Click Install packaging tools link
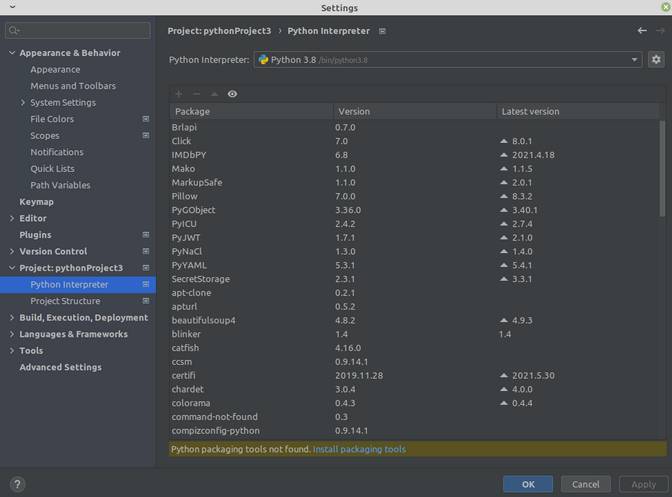 pos(359,449)
